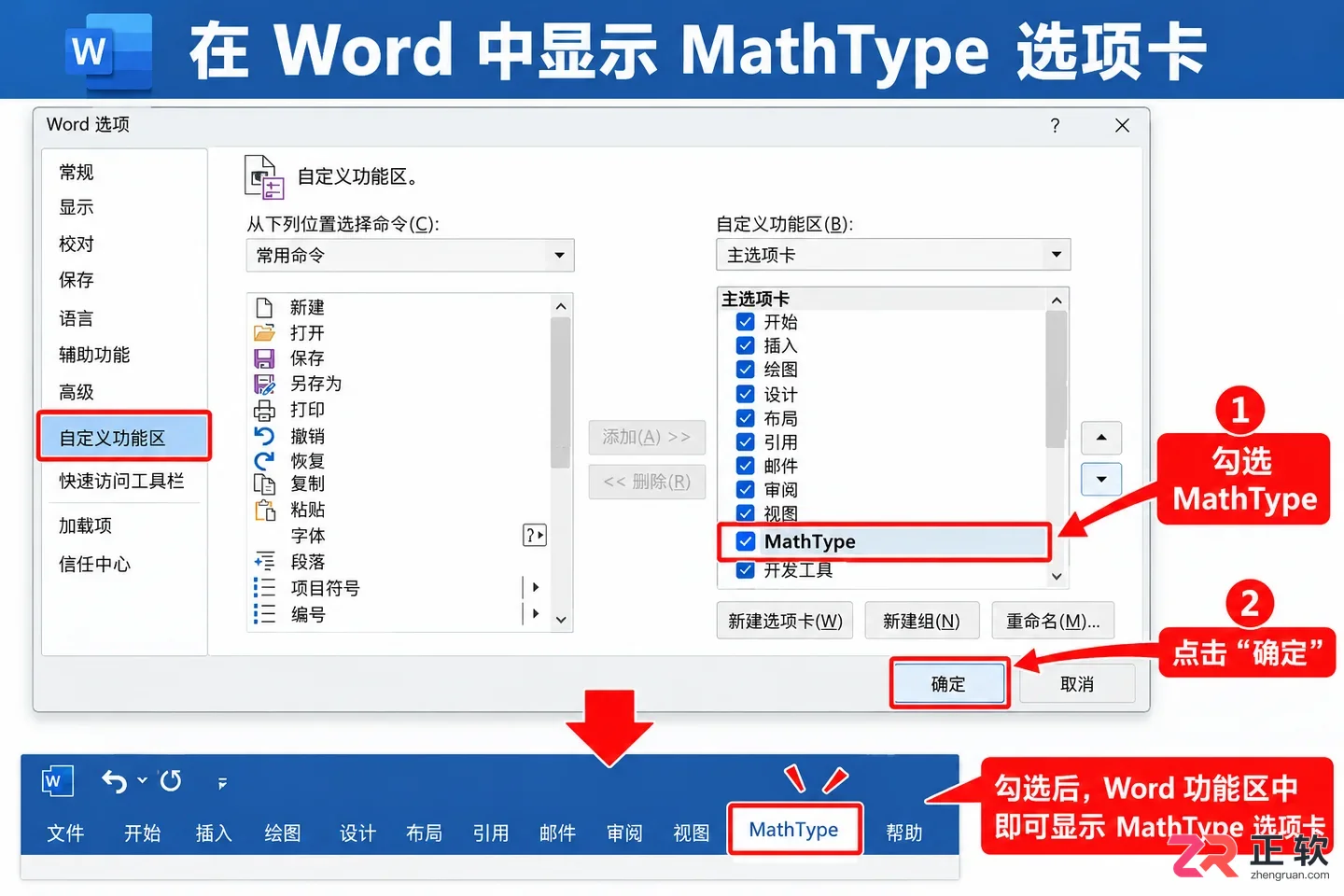Toggle the 插入 tab checkbox
1344x896 pixels.
pyautogui.click(x=746, y=345)
